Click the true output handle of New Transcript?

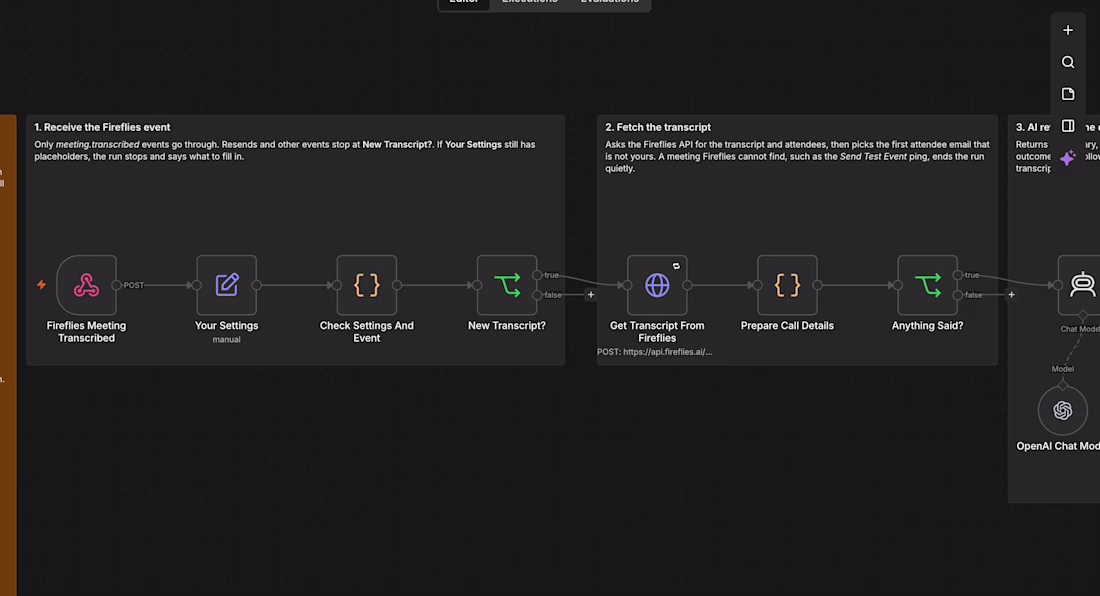click(537, 275)
